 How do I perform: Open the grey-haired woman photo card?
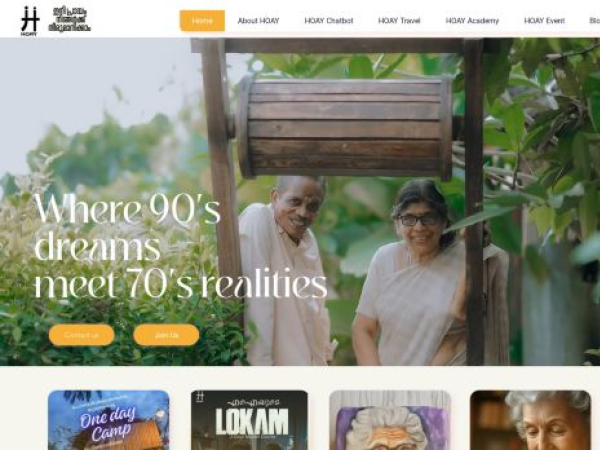tap(530, 420)
